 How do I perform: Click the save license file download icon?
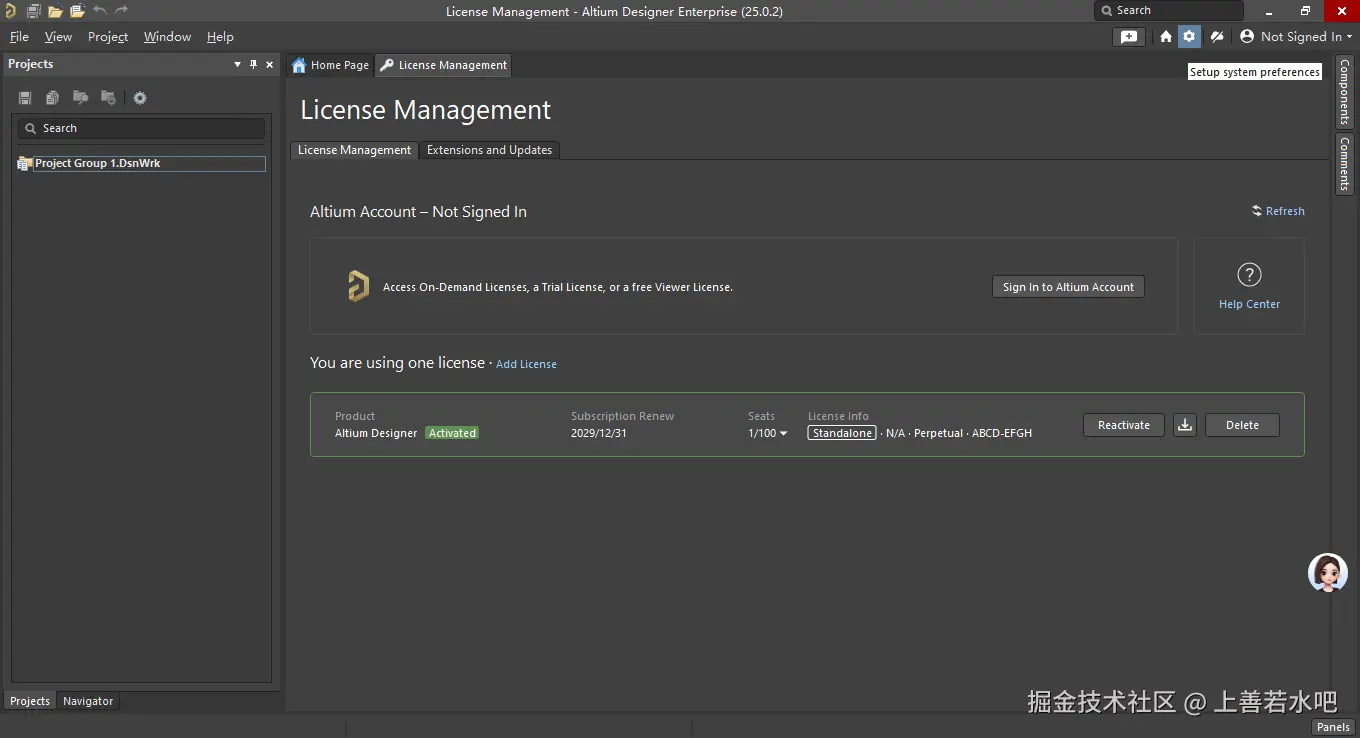[x=1185, y=425]
